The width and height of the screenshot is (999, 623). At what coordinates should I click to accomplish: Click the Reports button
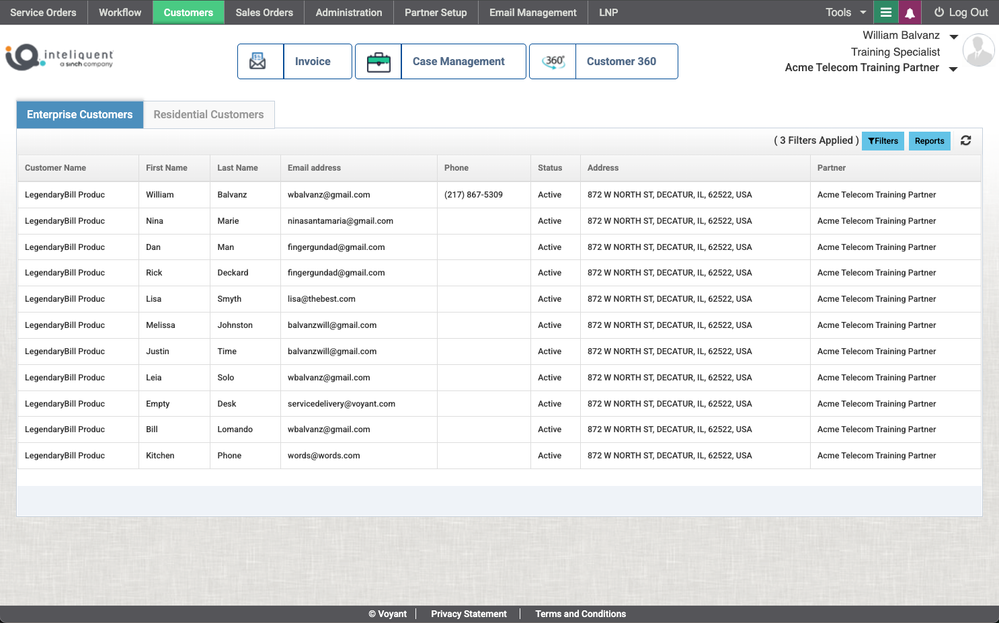coord(930,141)
